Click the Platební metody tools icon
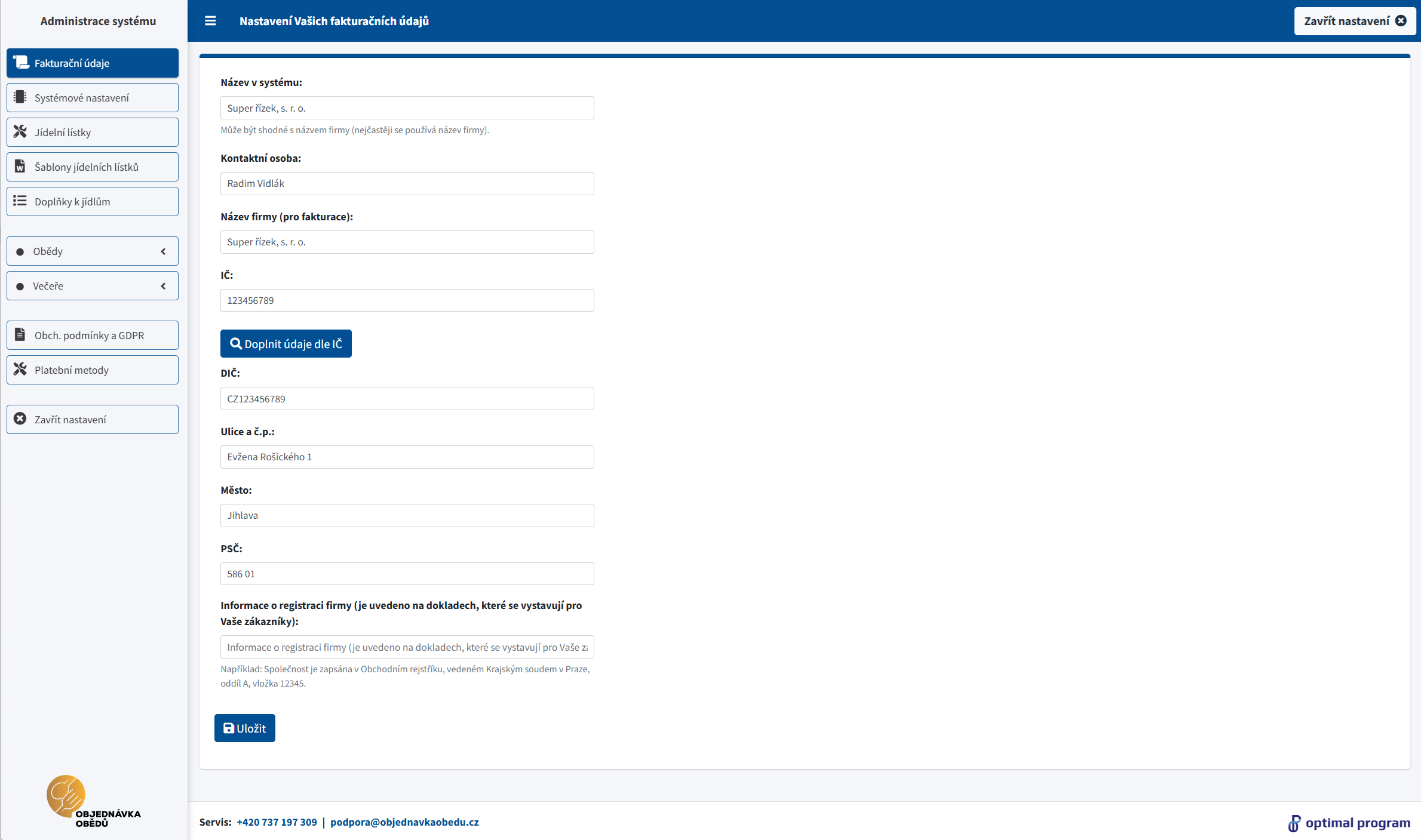The height and width of the screenshot is (840, 1421). pos(20,369)
